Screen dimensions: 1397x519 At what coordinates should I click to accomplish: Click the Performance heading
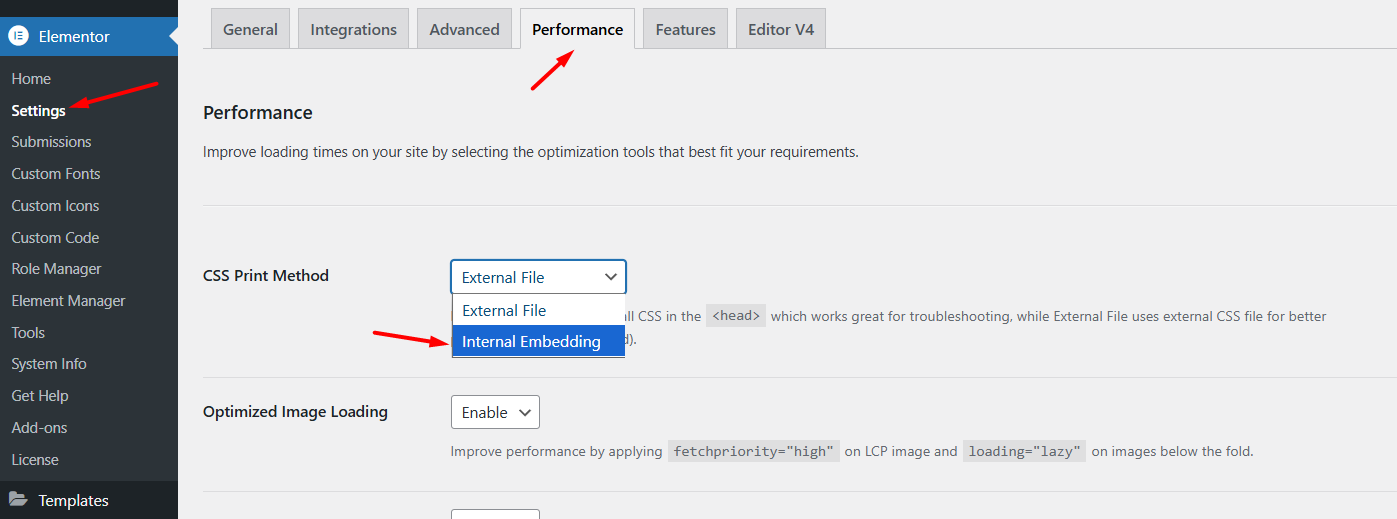(x=258, y=112)
